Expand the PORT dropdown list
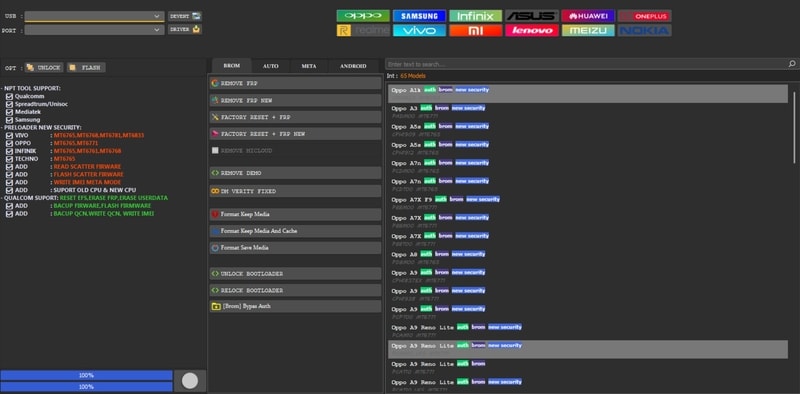Screen dimensions: 800x394 click(x=94, y=30)
